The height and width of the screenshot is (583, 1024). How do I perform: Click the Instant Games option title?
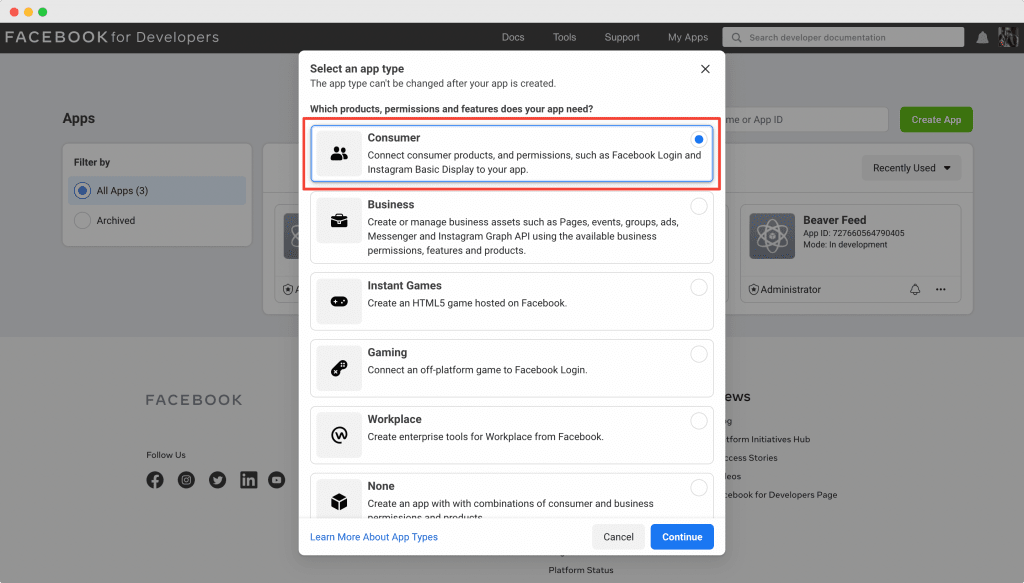tap(404, 285)
